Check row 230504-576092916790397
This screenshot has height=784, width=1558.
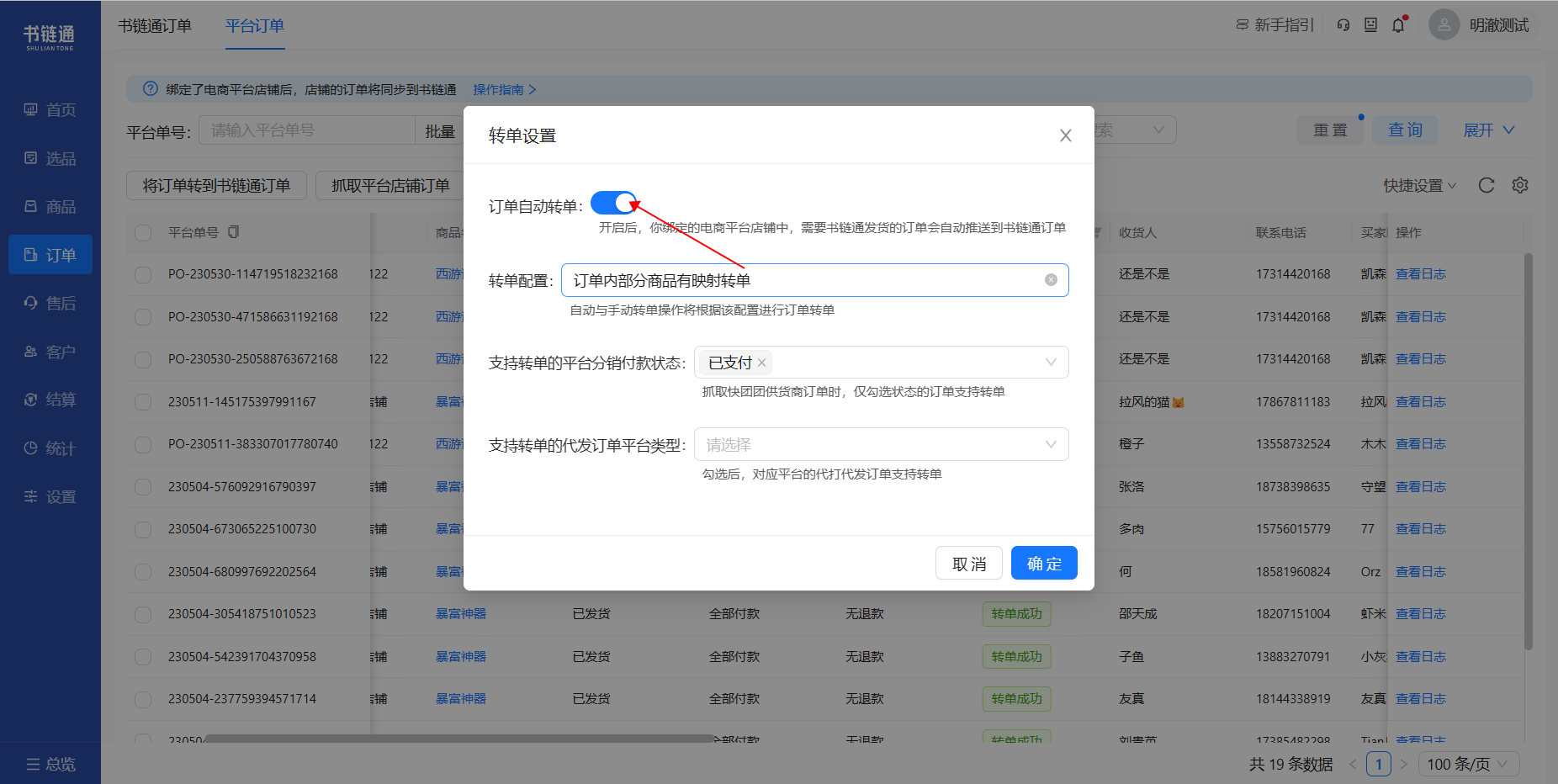[143, 487]
